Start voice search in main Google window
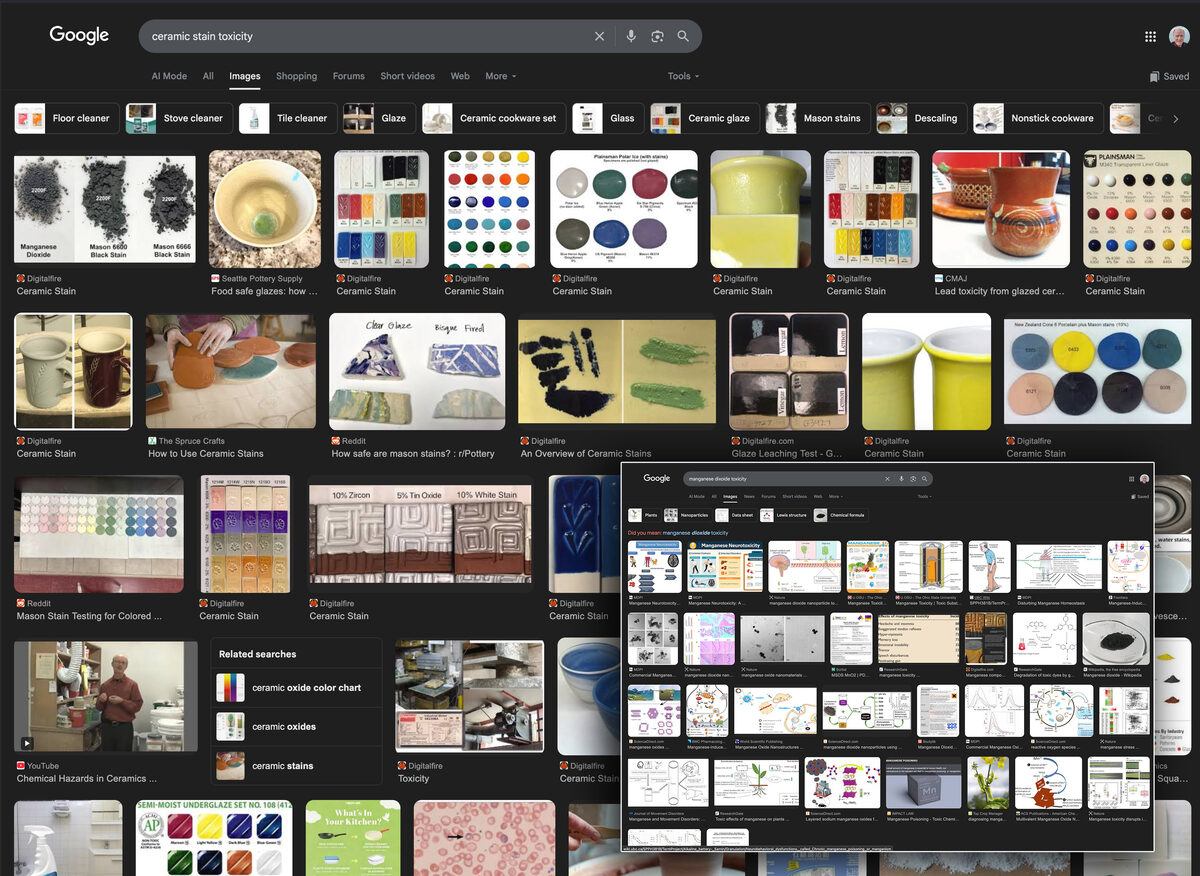Image resolution: width=1200 pixels, height=876 pixels. click(x=631, y=36)
